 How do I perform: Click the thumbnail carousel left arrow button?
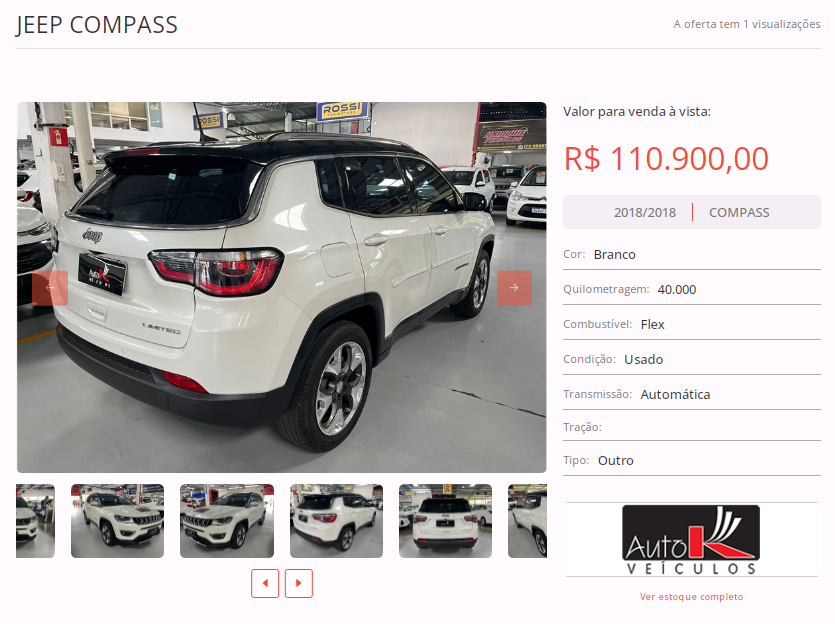coord(265,583)
